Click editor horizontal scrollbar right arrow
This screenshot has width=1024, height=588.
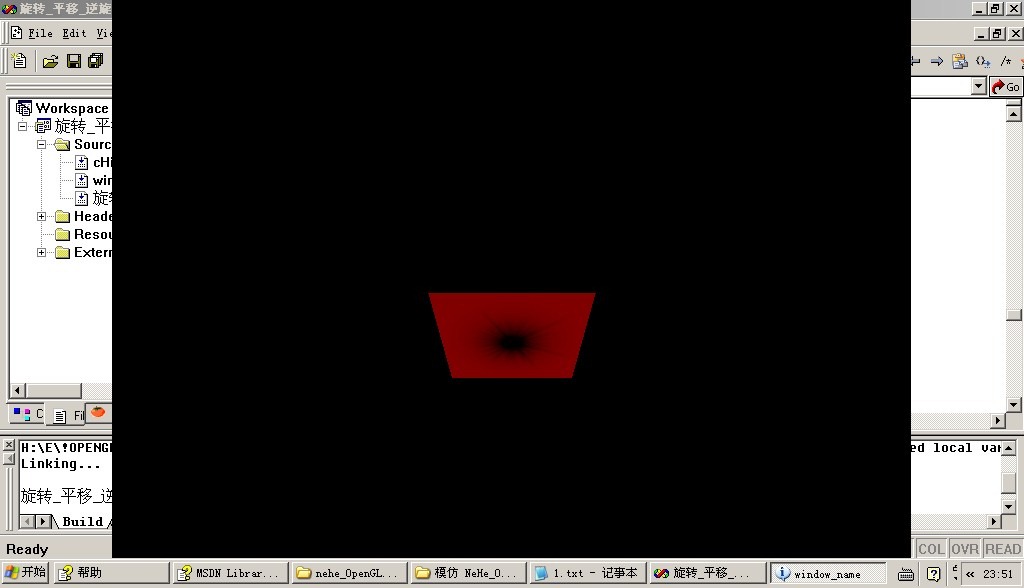(x=997, y=421)
